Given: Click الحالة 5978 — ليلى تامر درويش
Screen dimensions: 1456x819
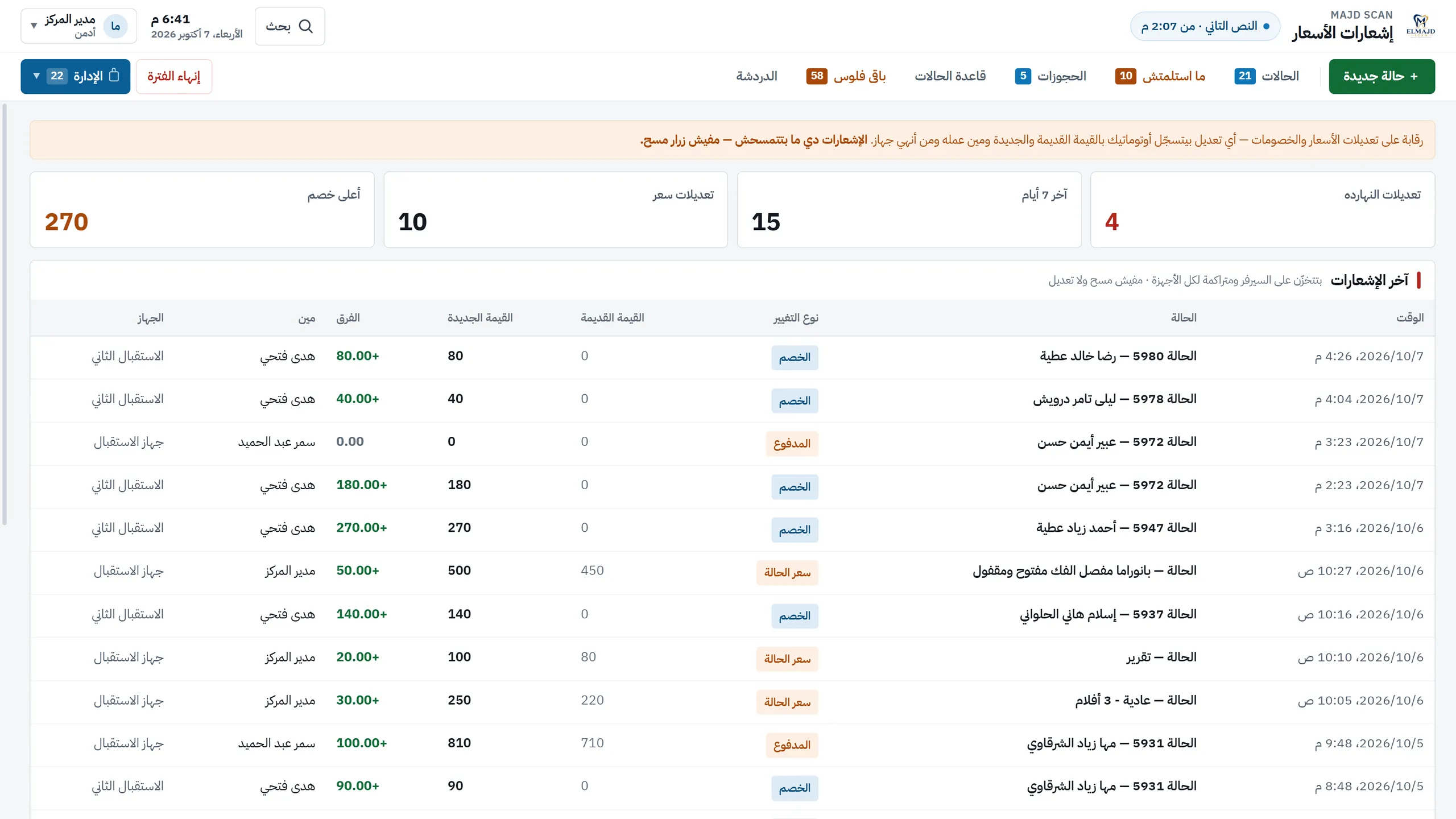Looking at the screenshot, I should (x=1115, y=399).
